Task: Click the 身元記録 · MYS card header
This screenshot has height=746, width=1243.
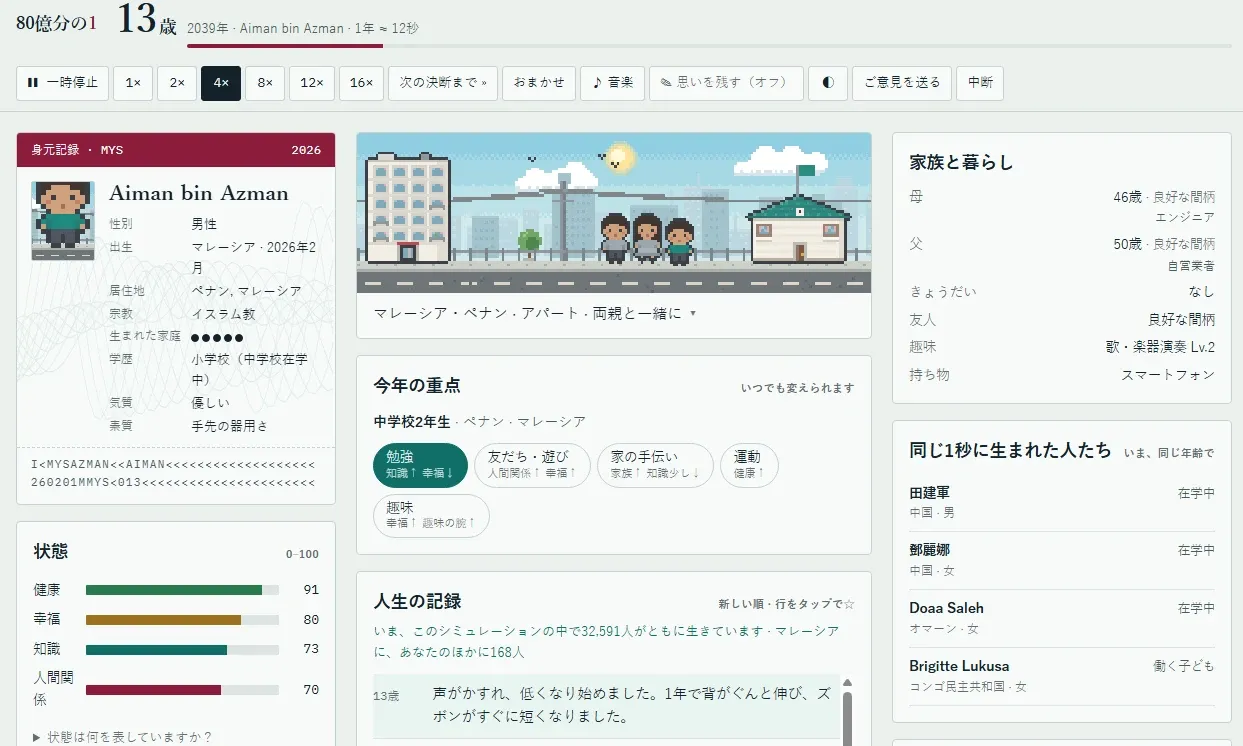Action: pos(176,150)
